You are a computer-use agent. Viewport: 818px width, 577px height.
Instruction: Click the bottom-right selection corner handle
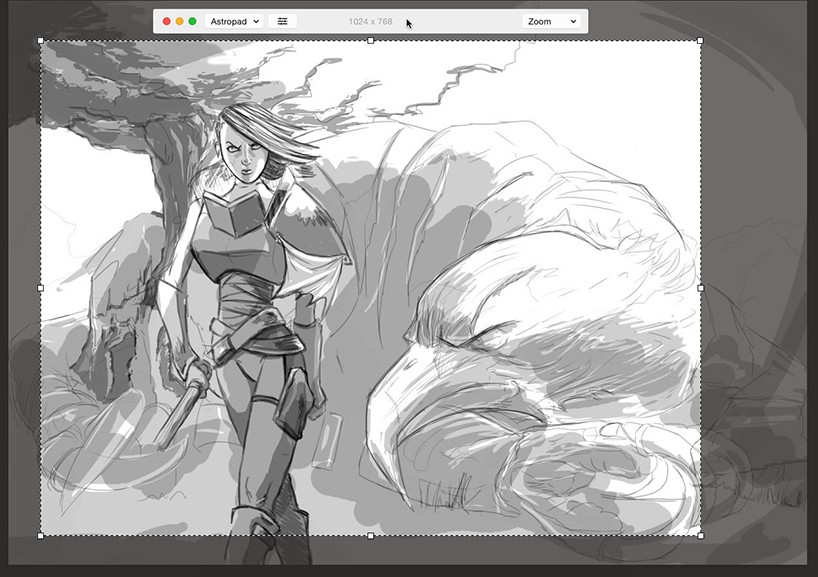pos(700,536)
